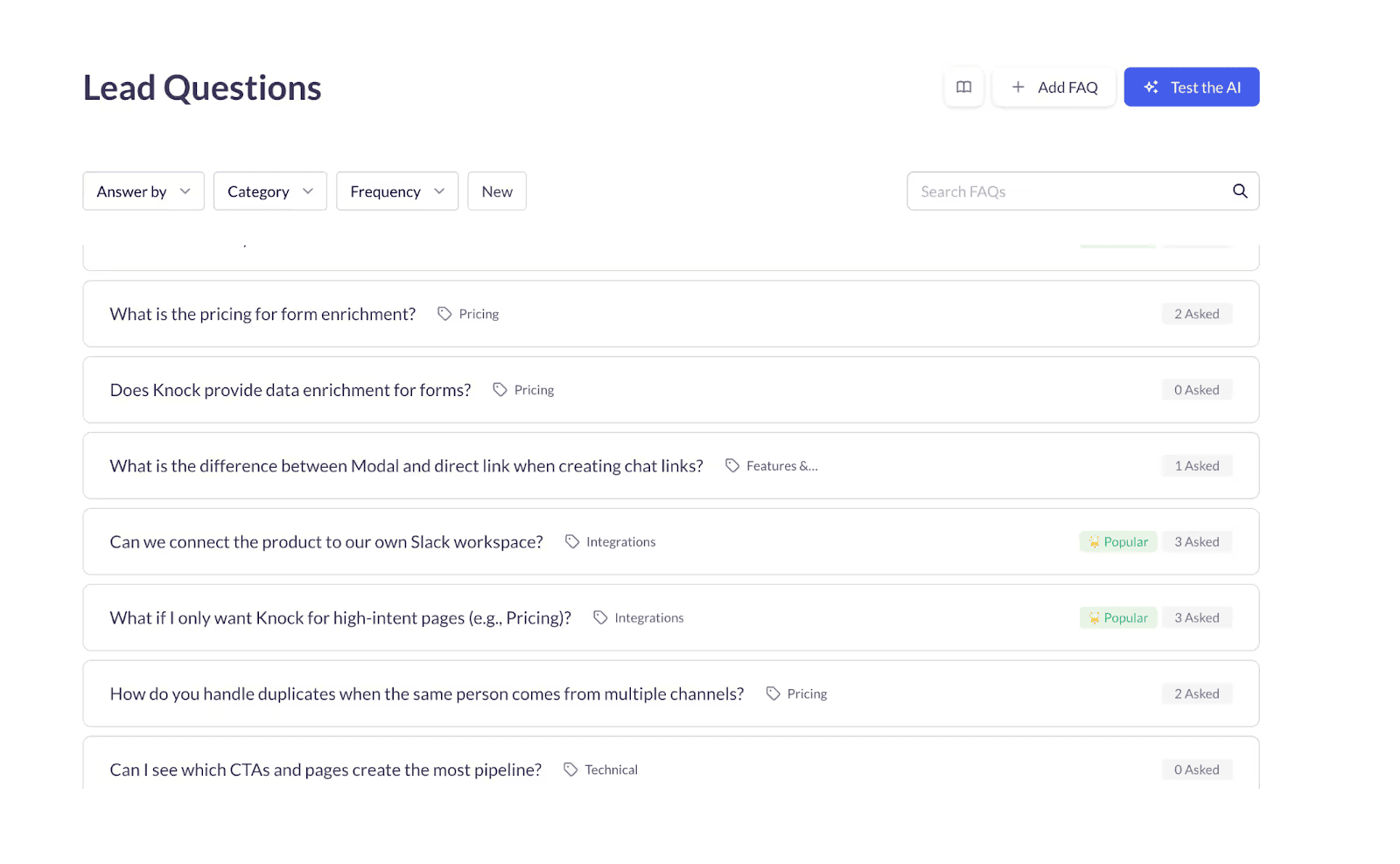Click the 3 Asked counter on Slack question
The image size is (1400, 864).
tap(1197, 541)
